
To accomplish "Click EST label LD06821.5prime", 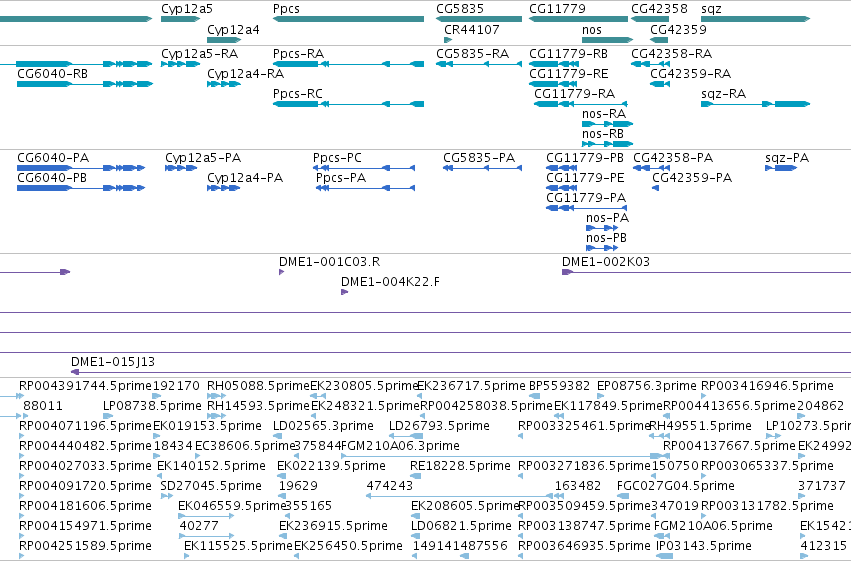I will coord(461,526).
